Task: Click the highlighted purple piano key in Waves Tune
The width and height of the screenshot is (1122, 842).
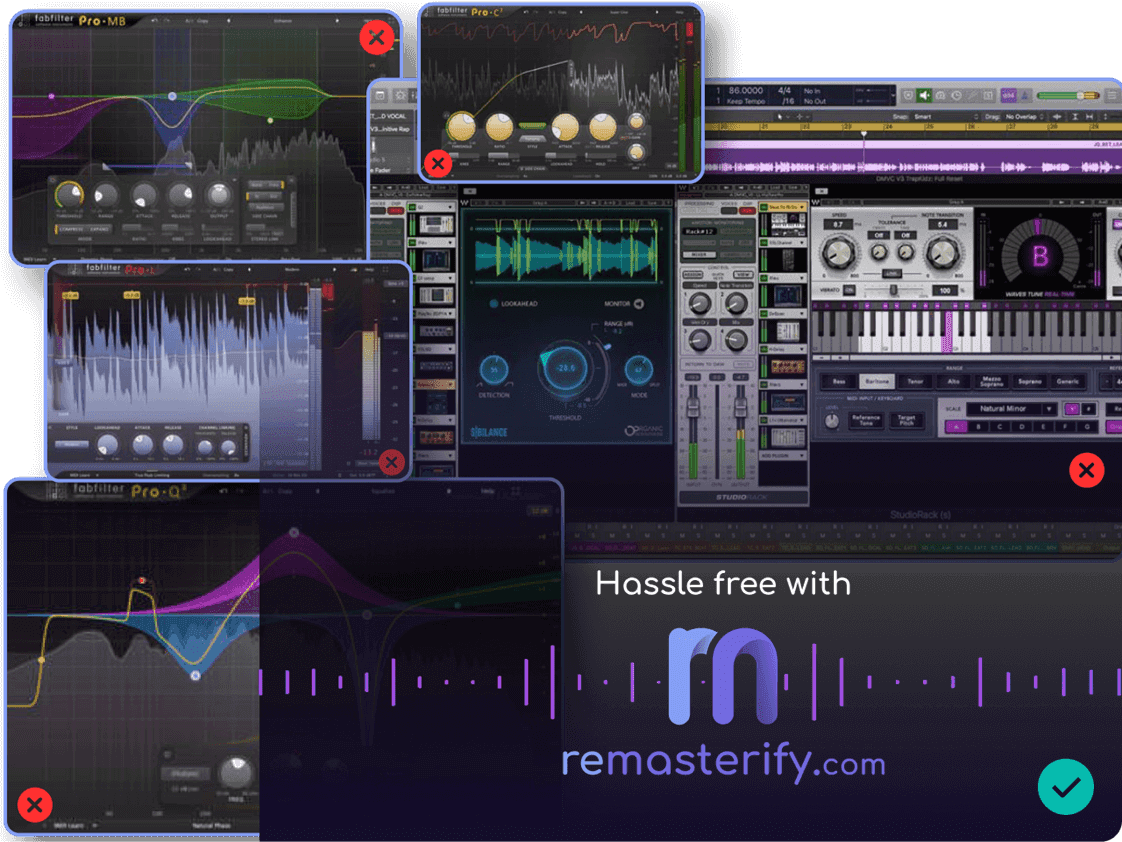Action: pyautogui.click(x=948, y=331)
